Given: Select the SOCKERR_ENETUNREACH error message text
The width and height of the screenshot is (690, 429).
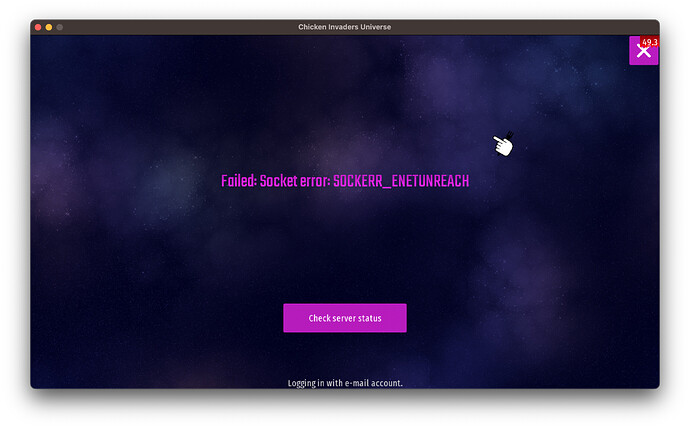Looking at the screenshot, I should click(x=401, y=181).
